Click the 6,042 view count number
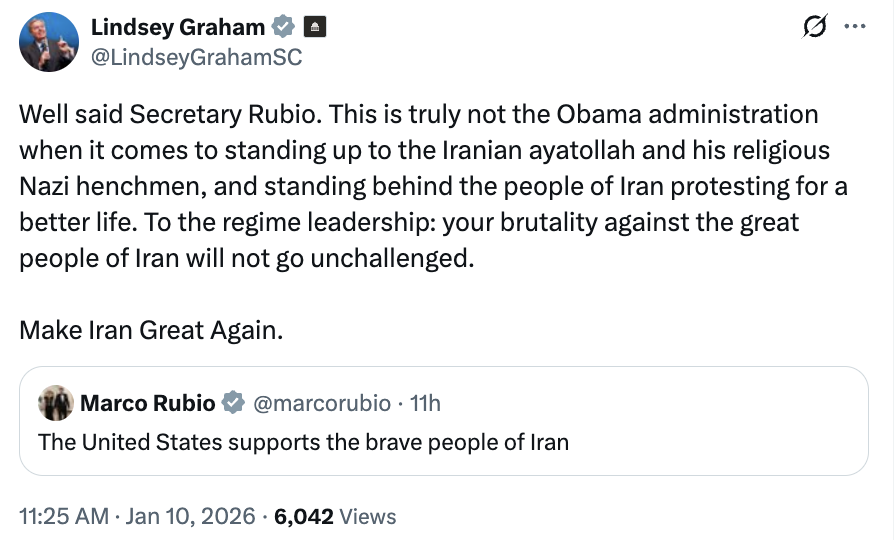Viewport: 896px width, 540px height. click(303, 517)
